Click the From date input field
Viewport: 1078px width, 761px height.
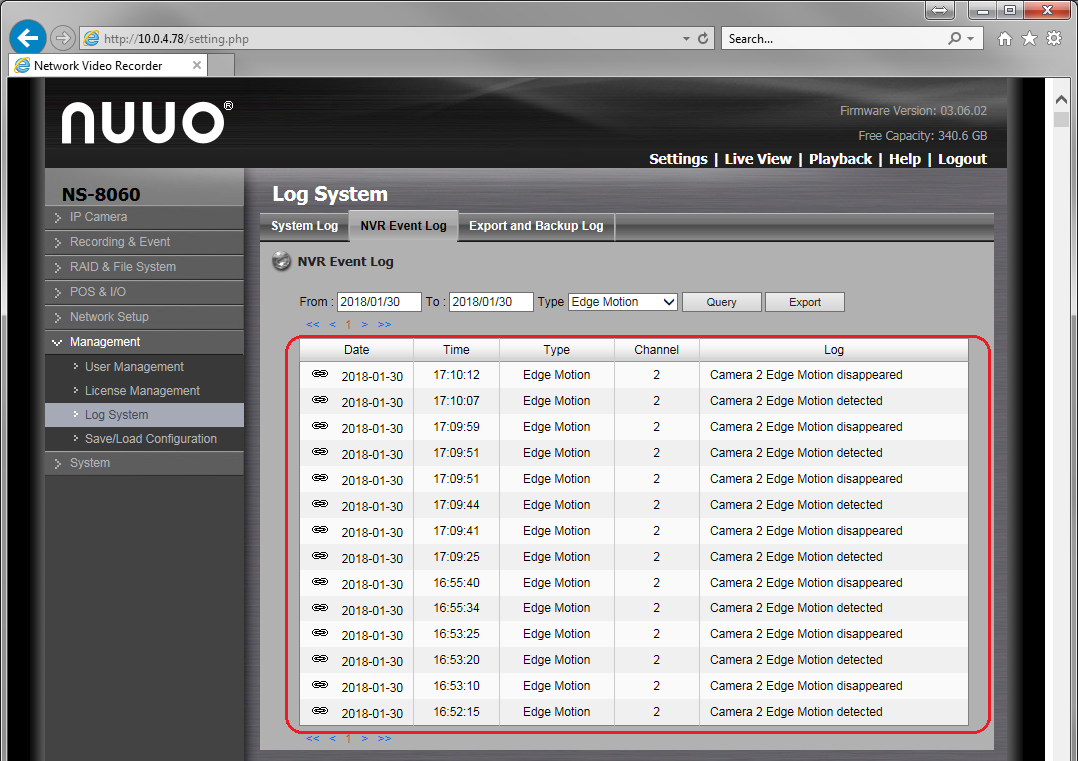point(379,302)
